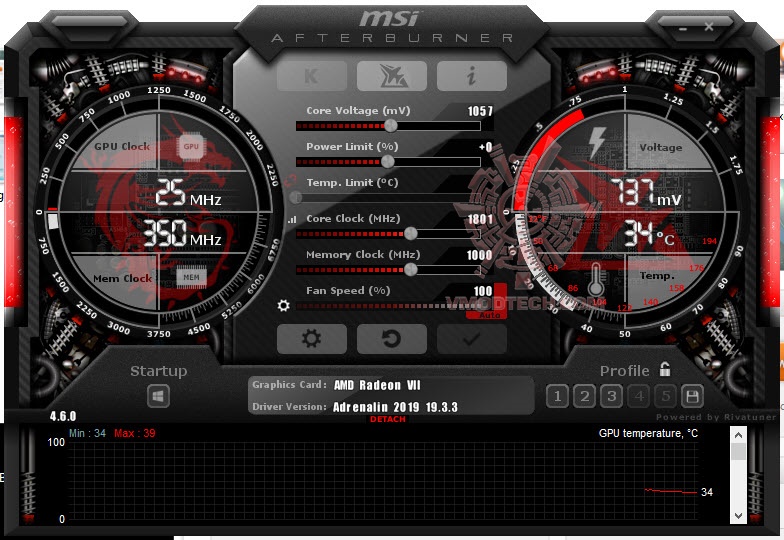Image resolution: width=784 pixels, height=540 pixels.
Task: Click the Memory Clock value 1000
Action: [x=480, y=255]
